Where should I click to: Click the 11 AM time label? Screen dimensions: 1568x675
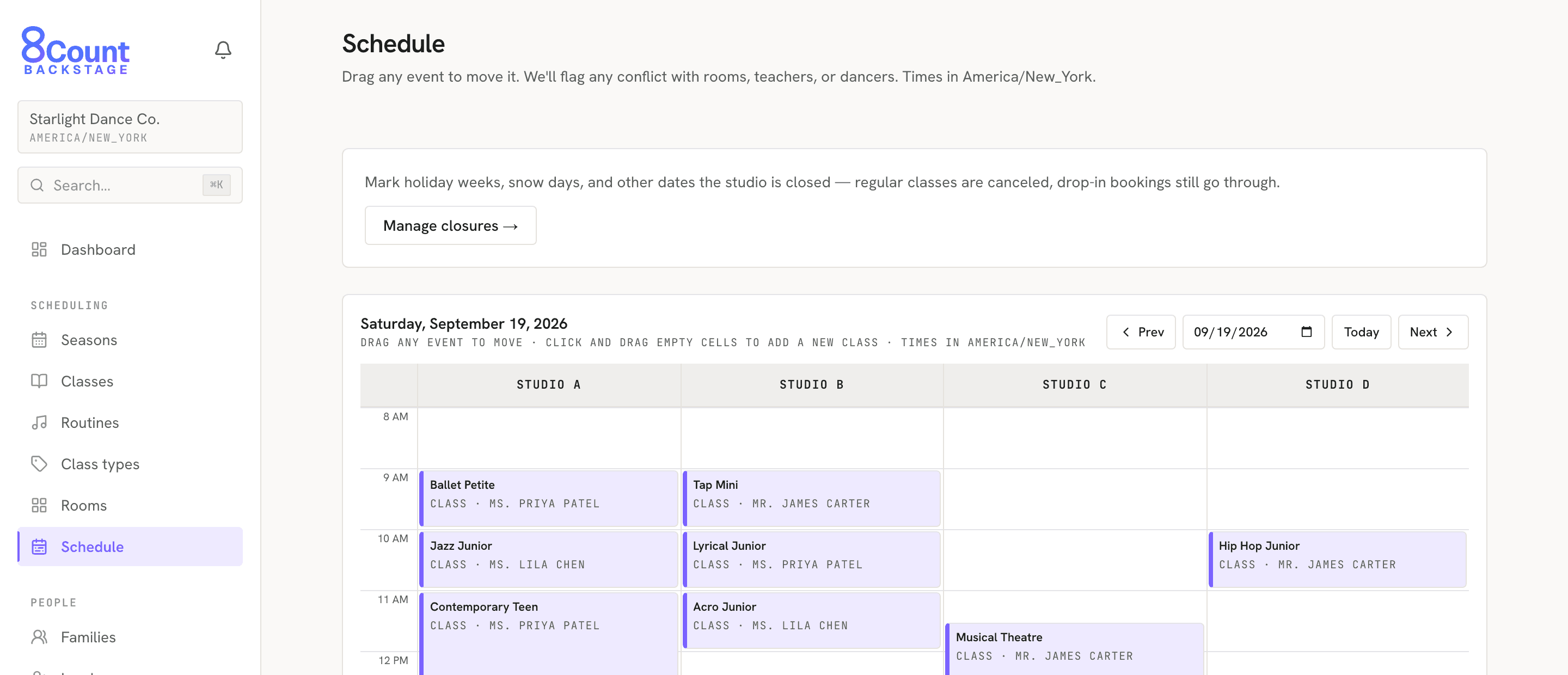(x=393, y=599)
